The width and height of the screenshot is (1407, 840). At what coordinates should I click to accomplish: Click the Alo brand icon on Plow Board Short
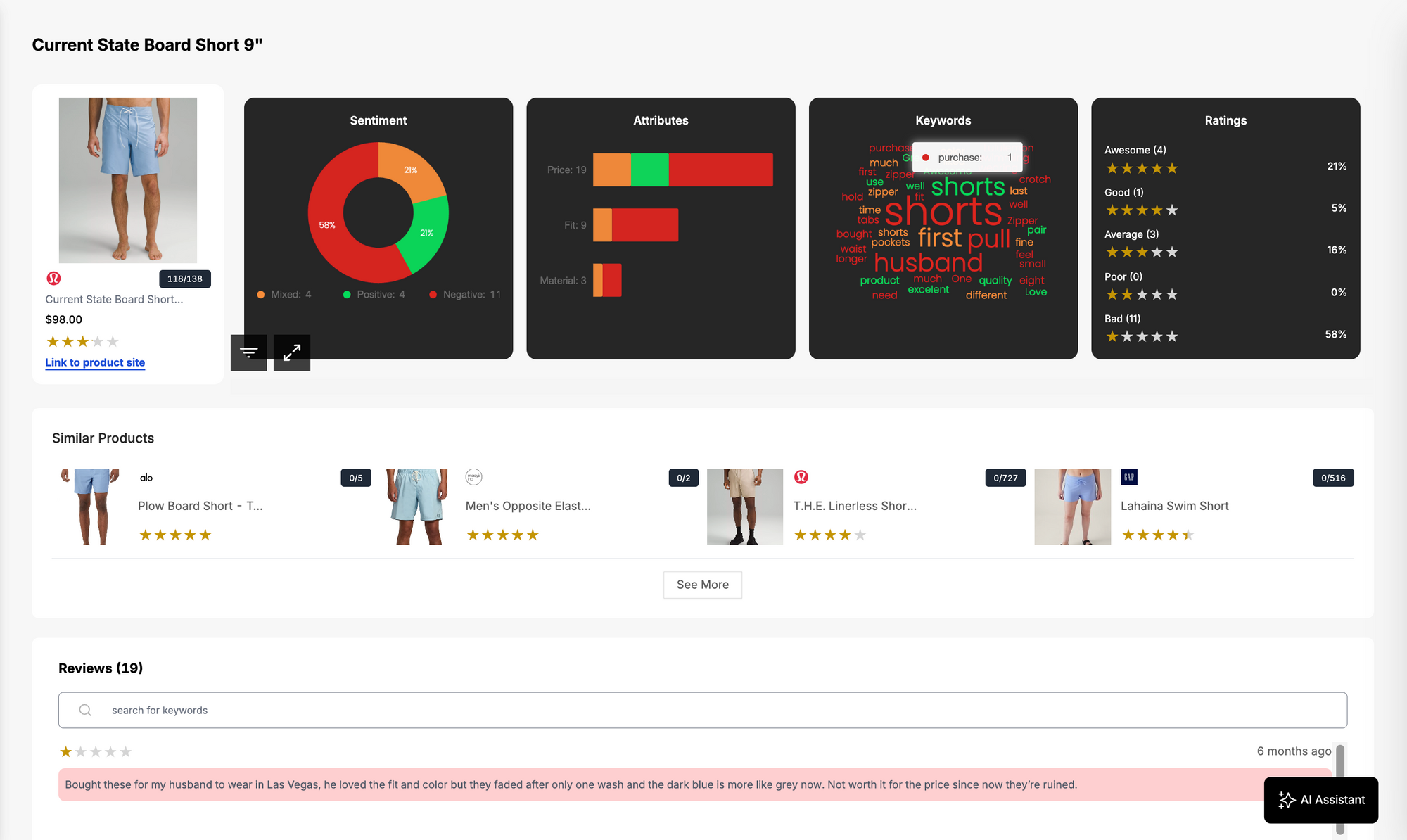click(x=146, y=477)
